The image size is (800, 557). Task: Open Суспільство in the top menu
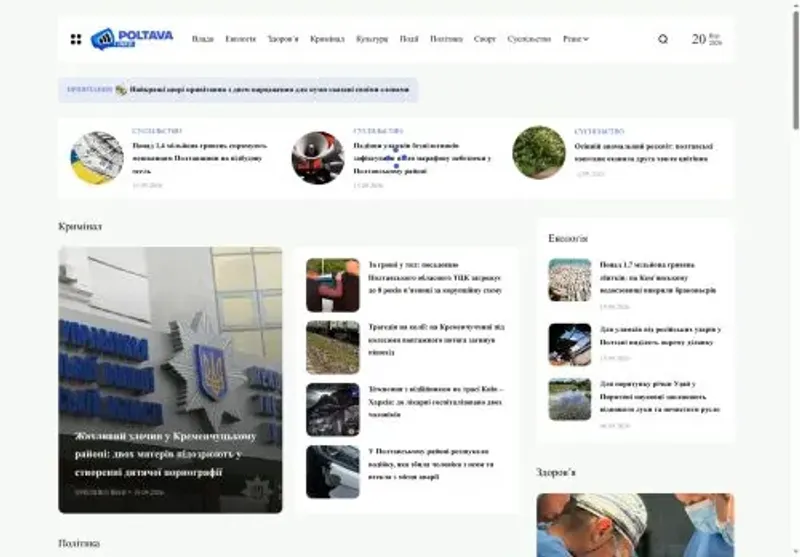[529, 39]
